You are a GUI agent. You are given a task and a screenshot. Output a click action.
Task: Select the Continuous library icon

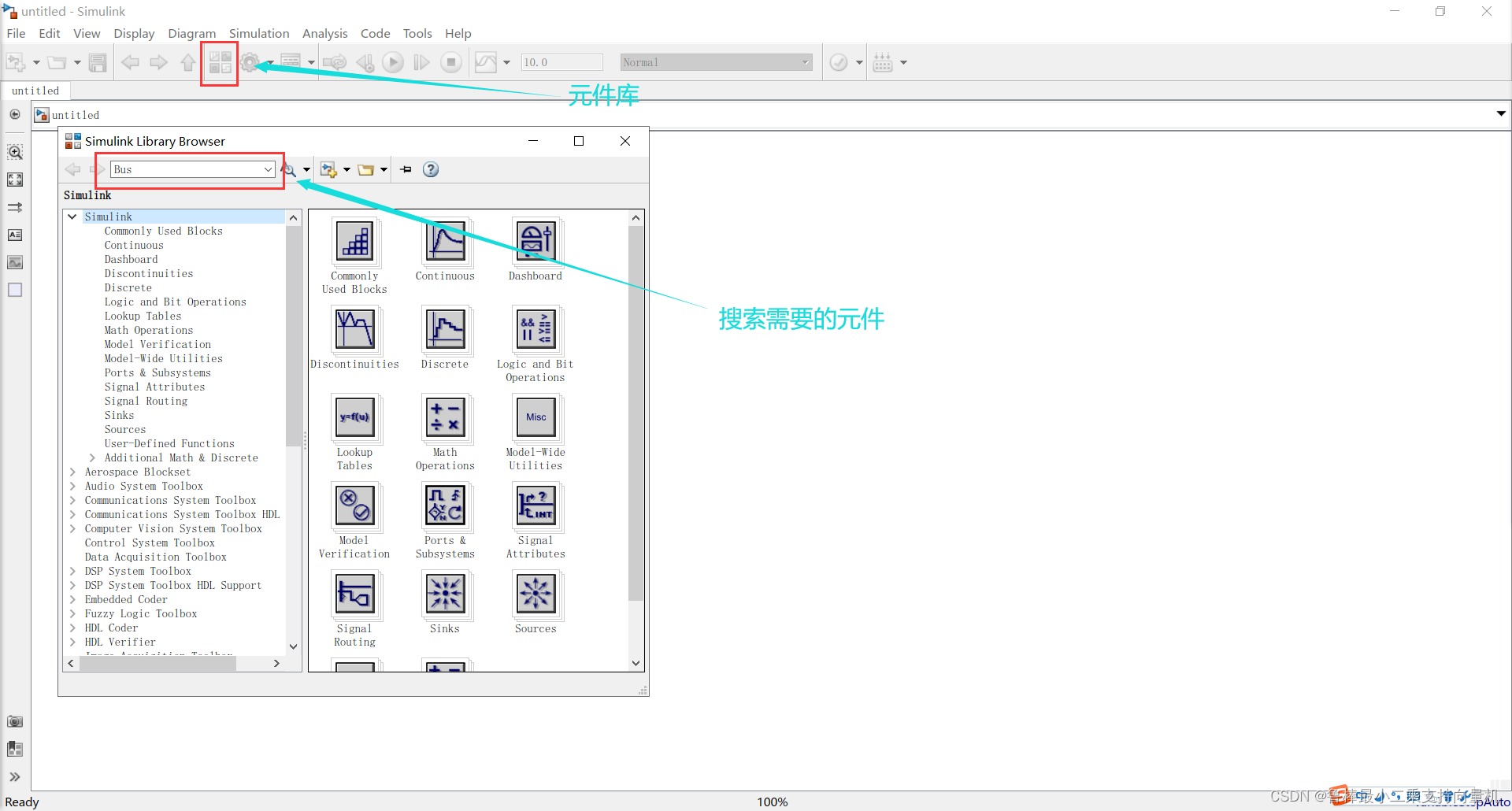pos(445,243)
